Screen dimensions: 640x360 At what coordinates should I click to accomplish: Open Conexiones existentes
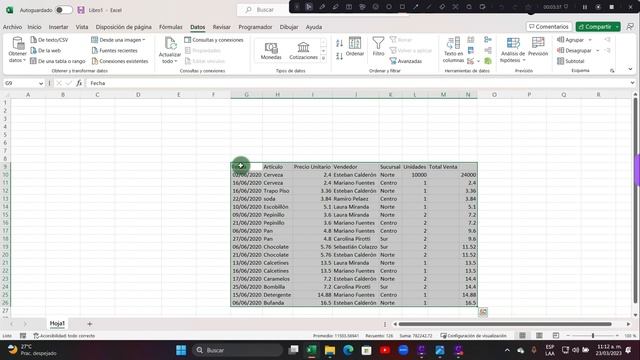tap(120, 61)
